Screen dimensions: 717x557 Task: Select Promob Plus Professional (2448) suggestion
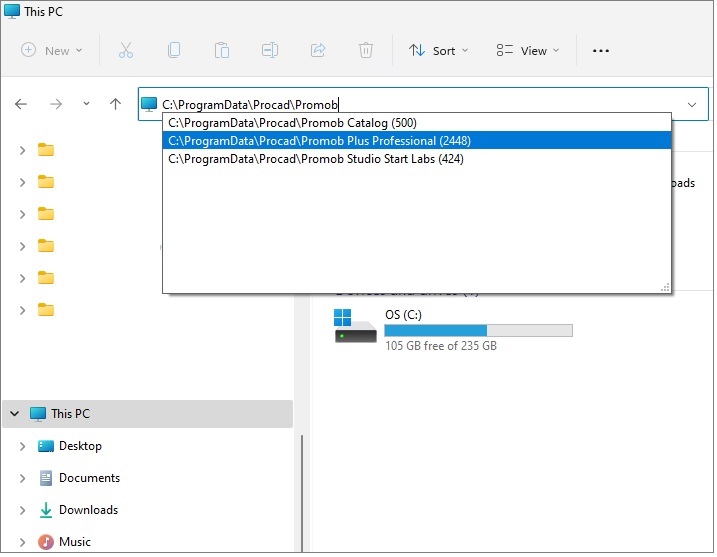coord(417,141)
